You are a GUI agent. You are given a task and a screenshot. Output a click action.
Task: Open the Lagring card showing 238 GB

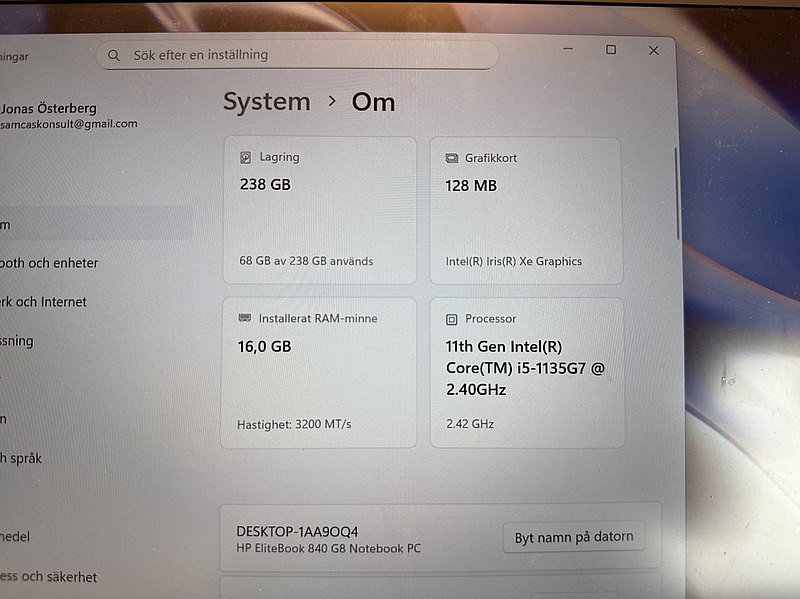pyautogui.click(x=320, y=210)
